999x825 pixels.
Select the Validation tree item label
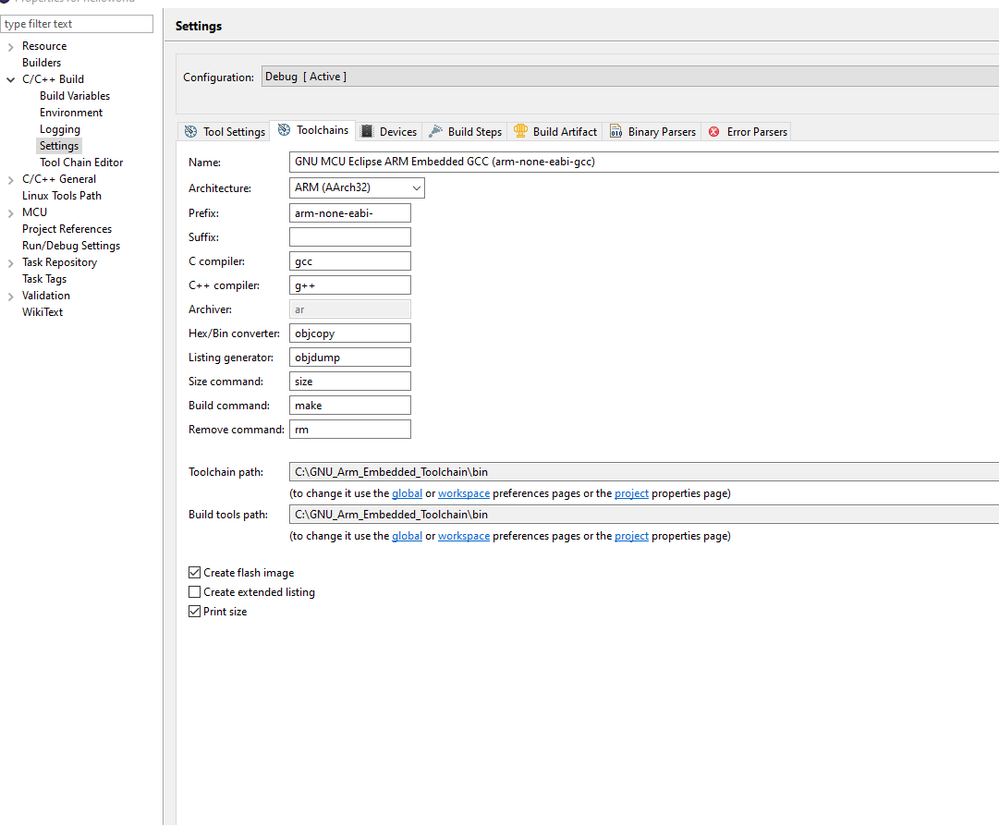46,296
